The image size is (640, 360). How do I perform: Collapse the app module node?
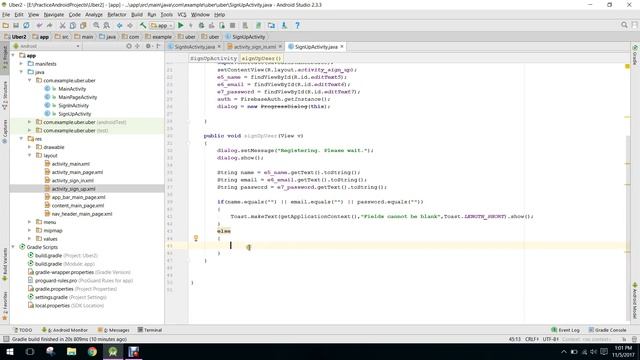(x=13, y=55)
